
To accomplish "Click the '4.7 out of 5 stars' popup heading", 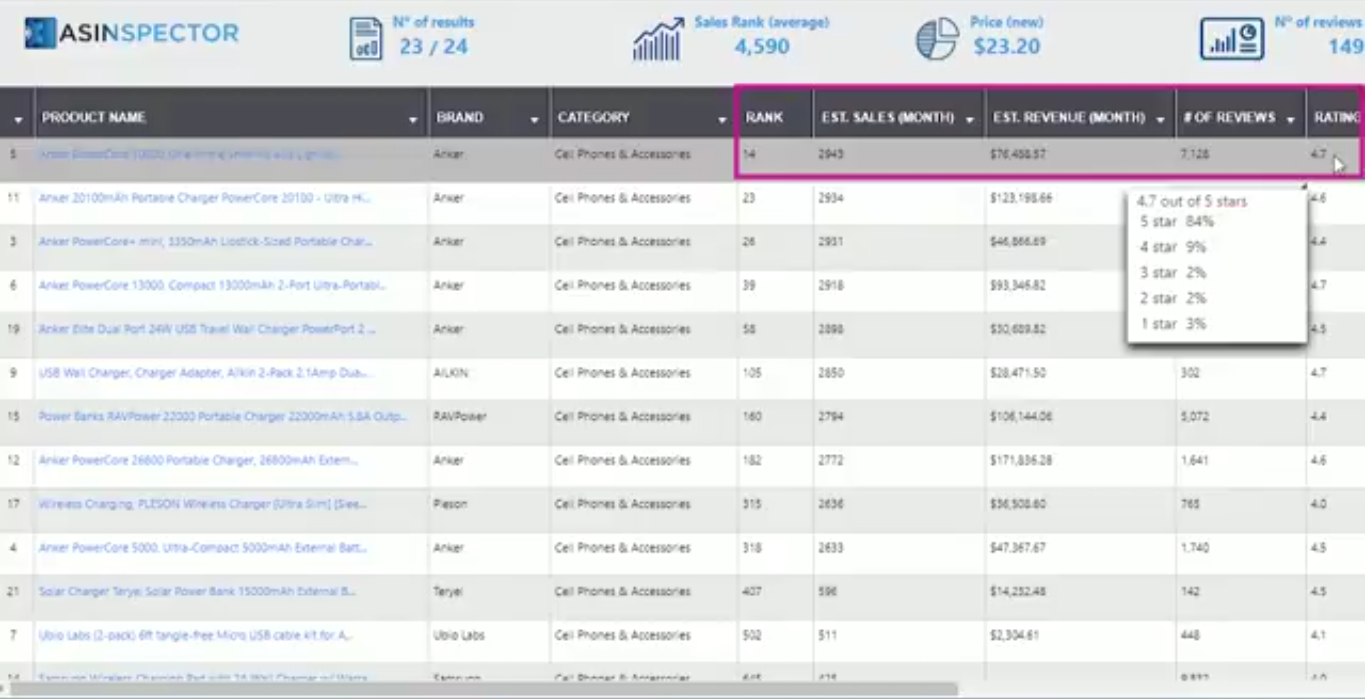I will click(x=1192, y=201).
